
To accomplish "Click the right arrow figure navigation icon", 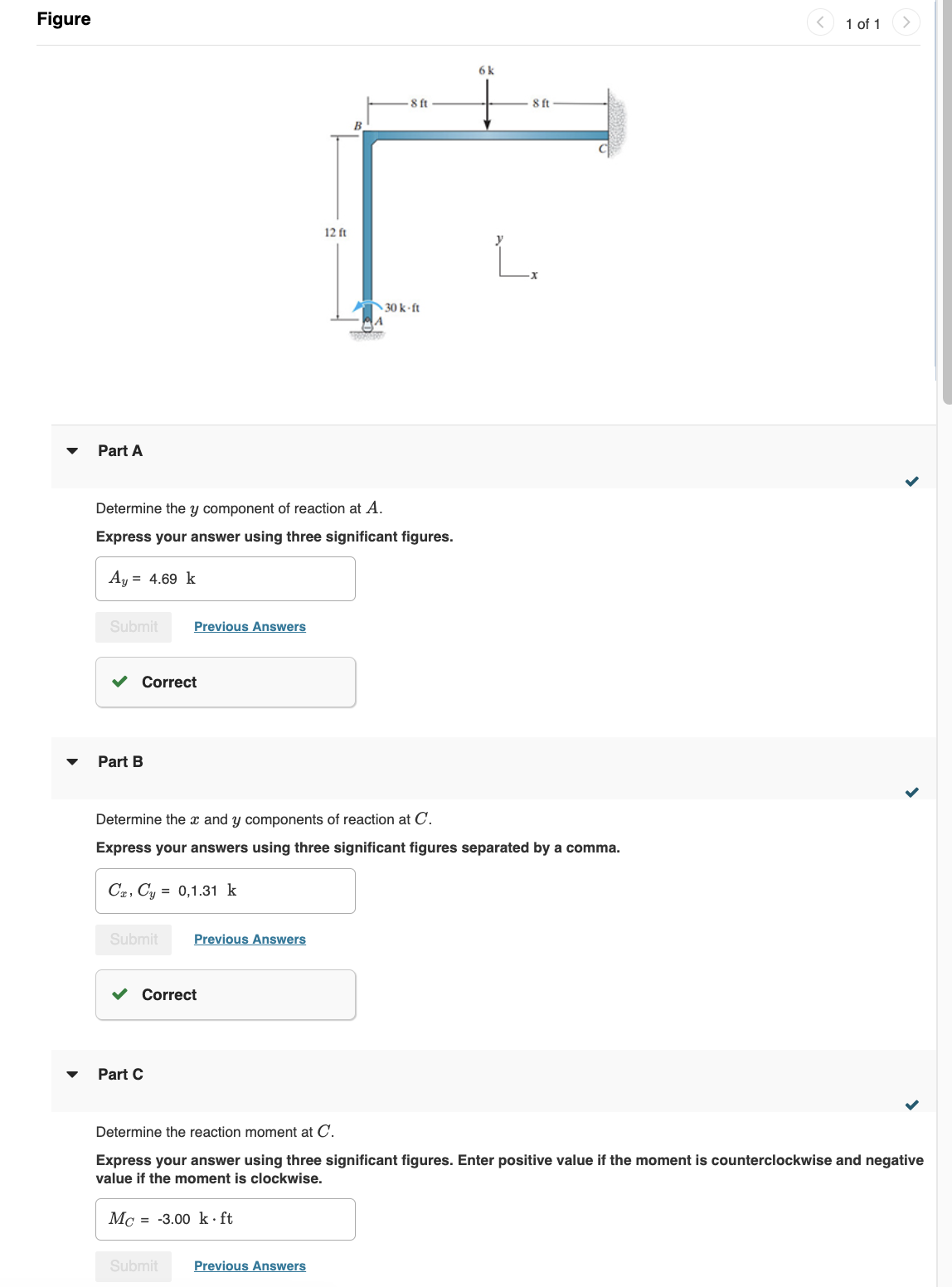I will click(x=907, y=22).
